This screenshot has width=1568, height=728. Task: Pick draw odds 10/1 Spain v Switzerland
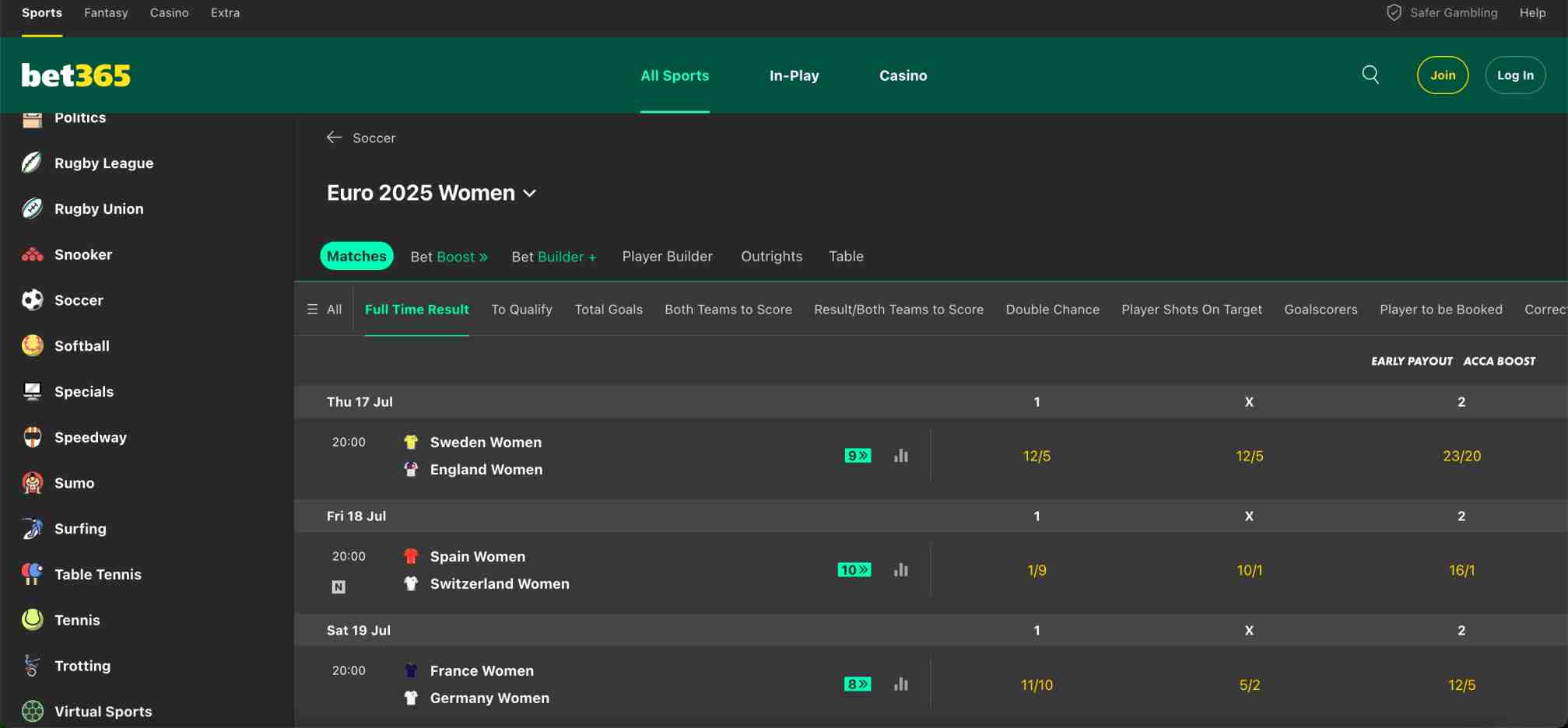pos(1249,570)
